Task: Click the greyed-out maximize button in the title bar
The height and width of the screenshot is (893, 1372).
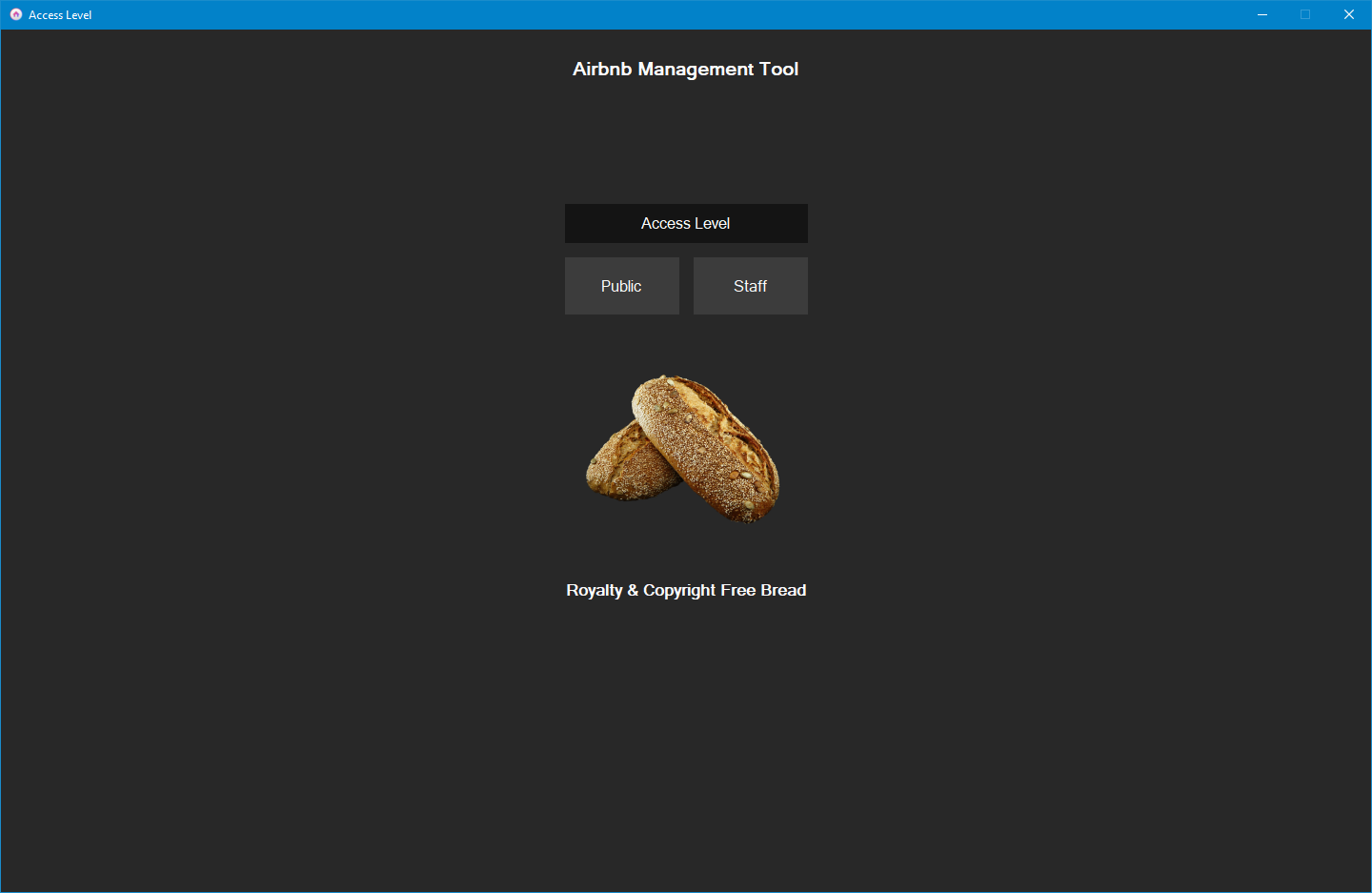Action: click(1305, 14)
